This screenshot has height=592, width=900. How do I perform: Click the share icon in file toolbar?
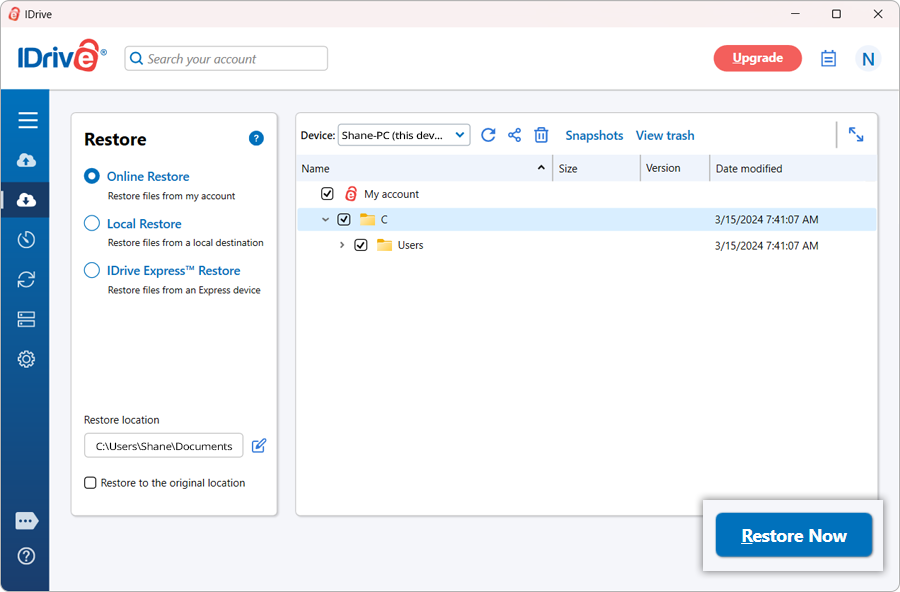[514, 135]
